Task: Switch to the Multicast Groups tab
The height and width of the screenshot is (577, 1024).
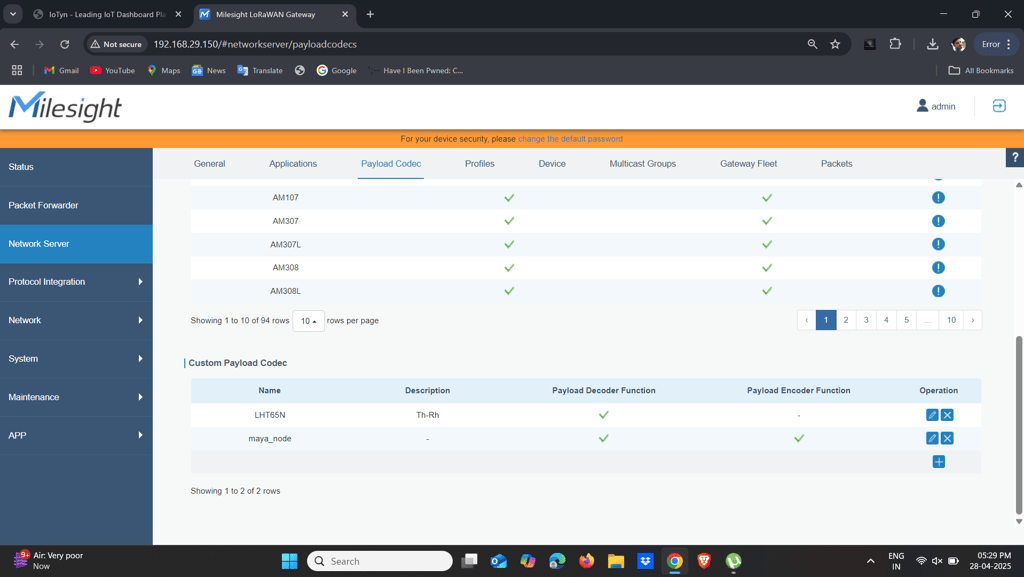Action: click(x=643, y=164)
